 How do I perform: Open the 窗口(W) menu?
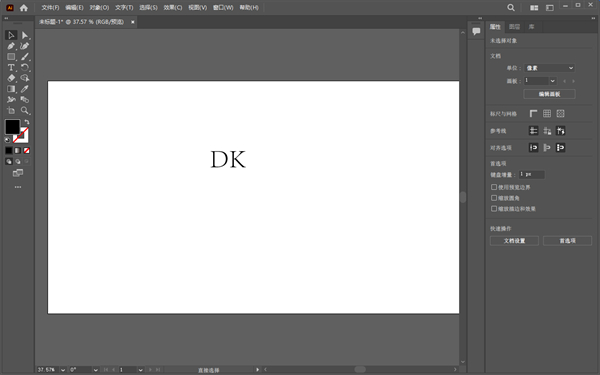pyautogui.click(x=223, y=8)
